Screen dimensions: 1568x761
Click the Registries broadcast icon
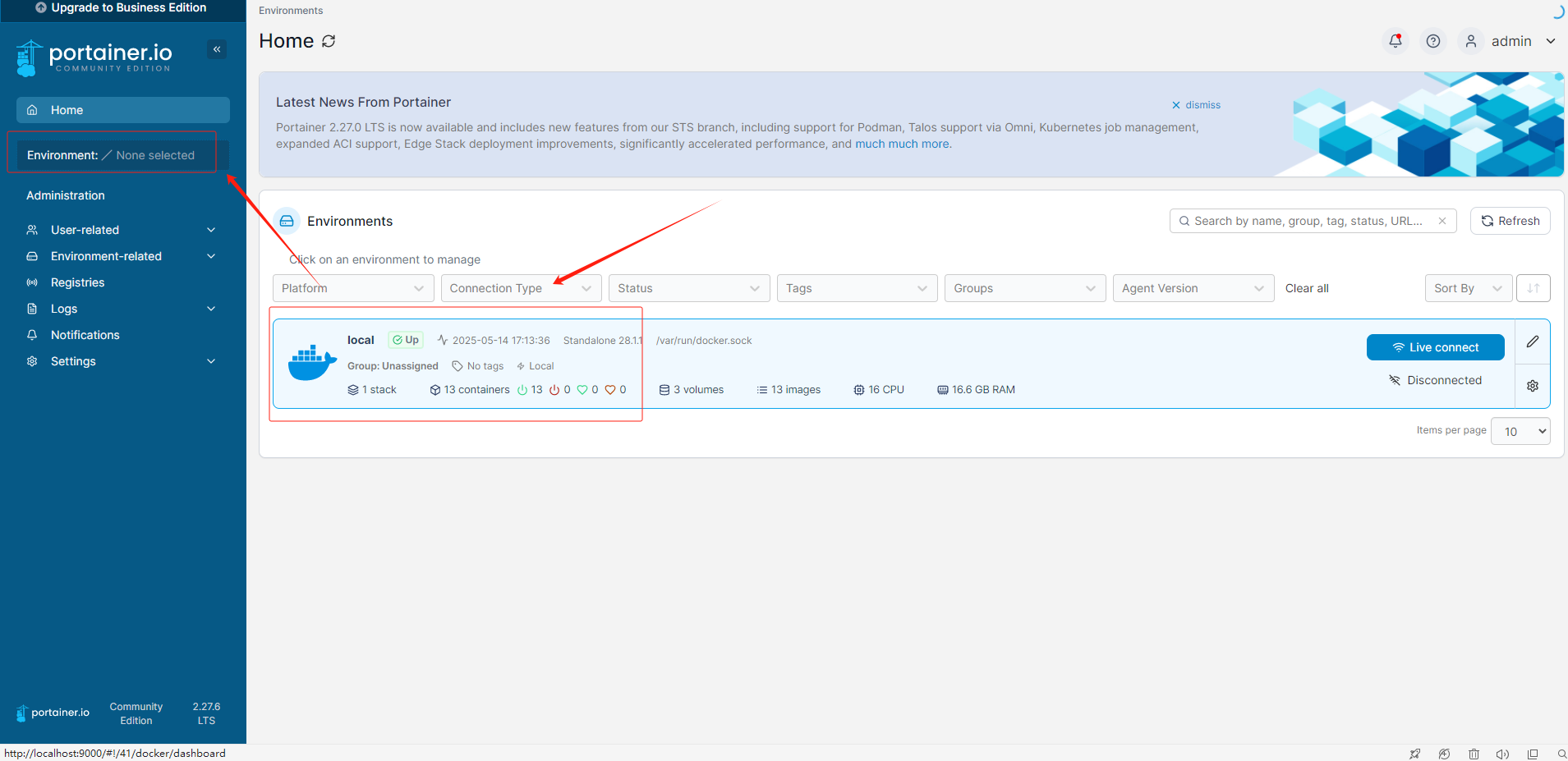pyautogui.click(x=32, y=282)
